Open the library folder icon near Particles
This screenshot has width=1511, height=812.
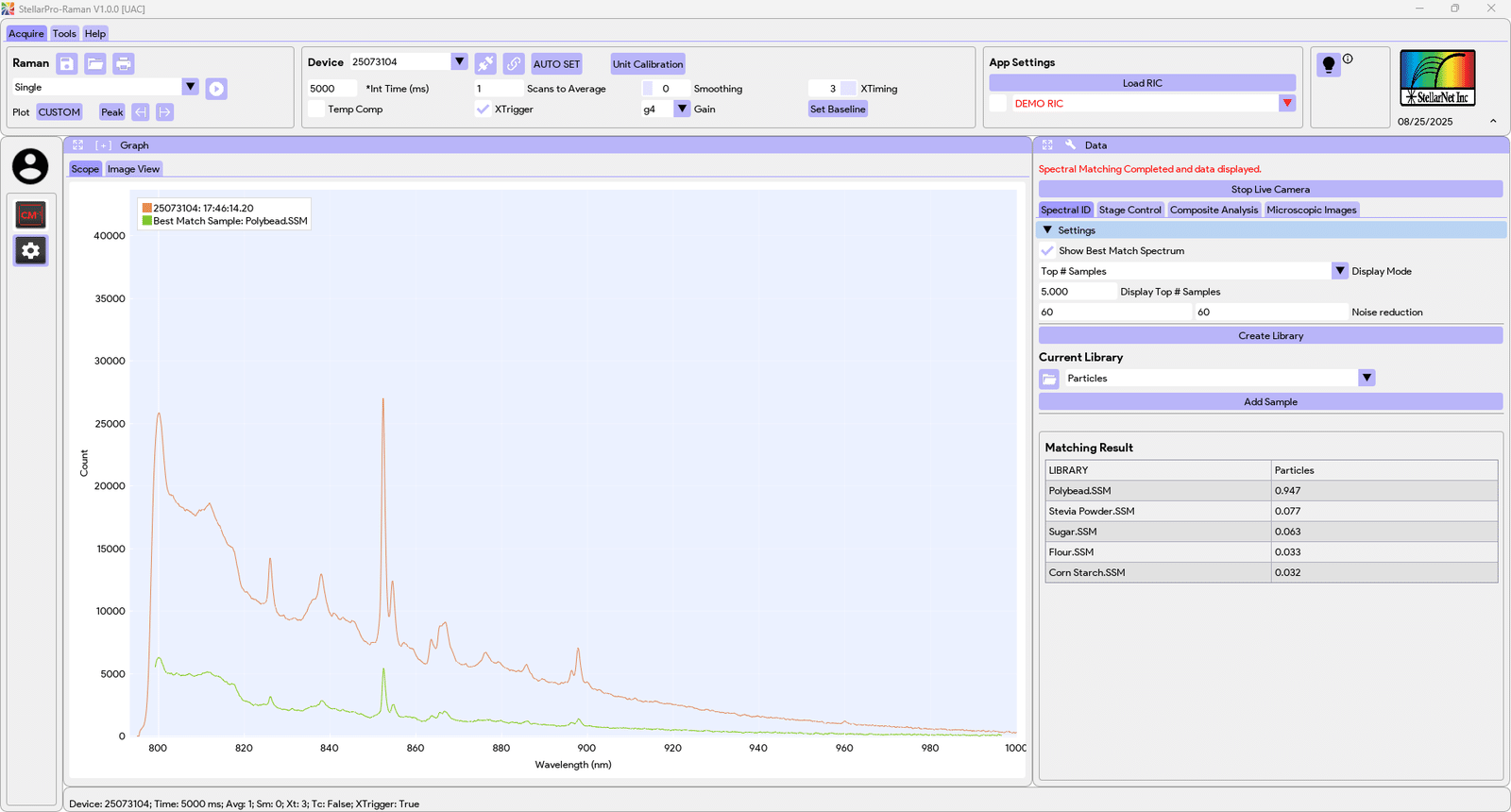point(1049,379)
